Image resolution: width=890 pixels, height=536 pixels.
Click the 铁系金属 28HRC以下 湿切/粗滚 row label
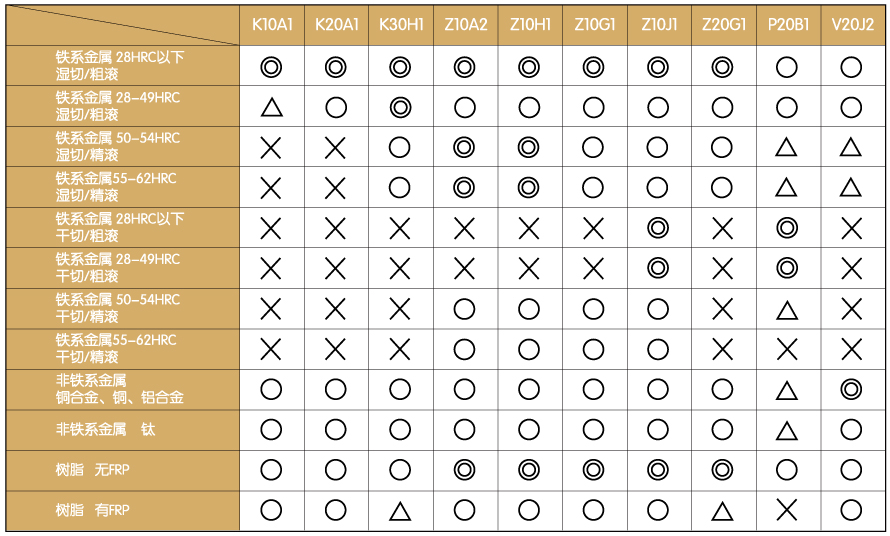click(120, 66)
